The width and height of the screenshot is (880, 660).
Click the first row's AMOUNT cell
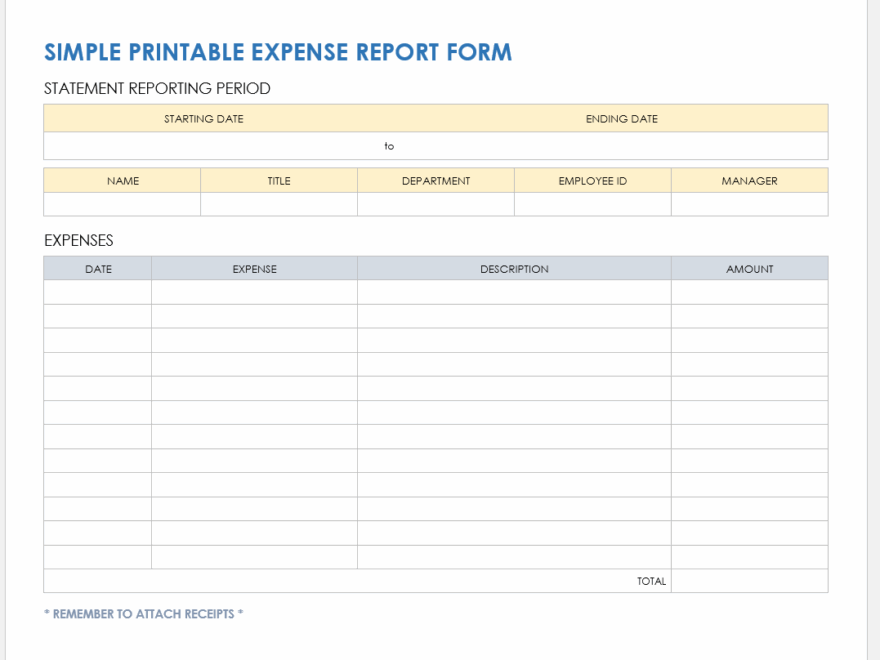point(749,291)
